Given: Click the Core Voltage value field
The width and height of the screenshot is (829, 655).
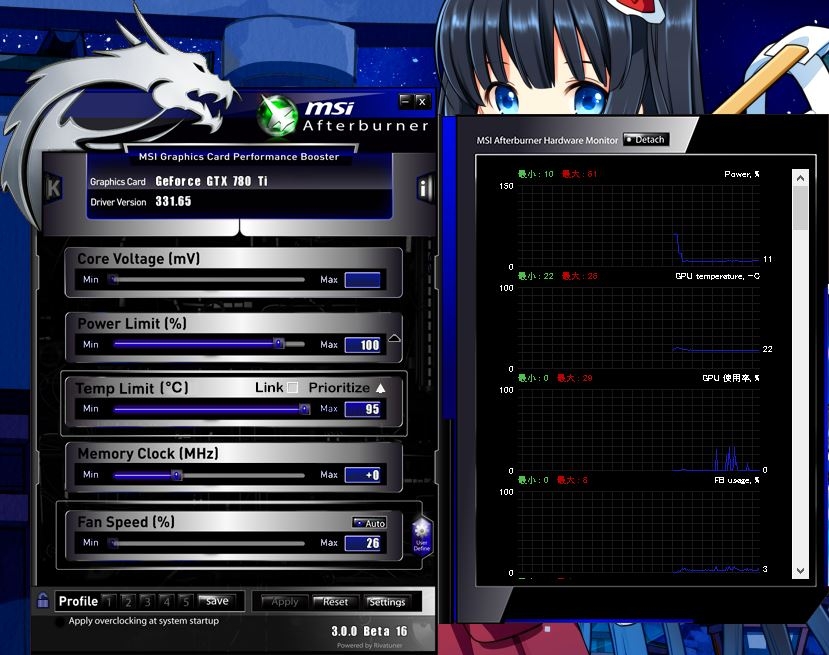Looking at the screenshot, I should [x=363, y=280].
